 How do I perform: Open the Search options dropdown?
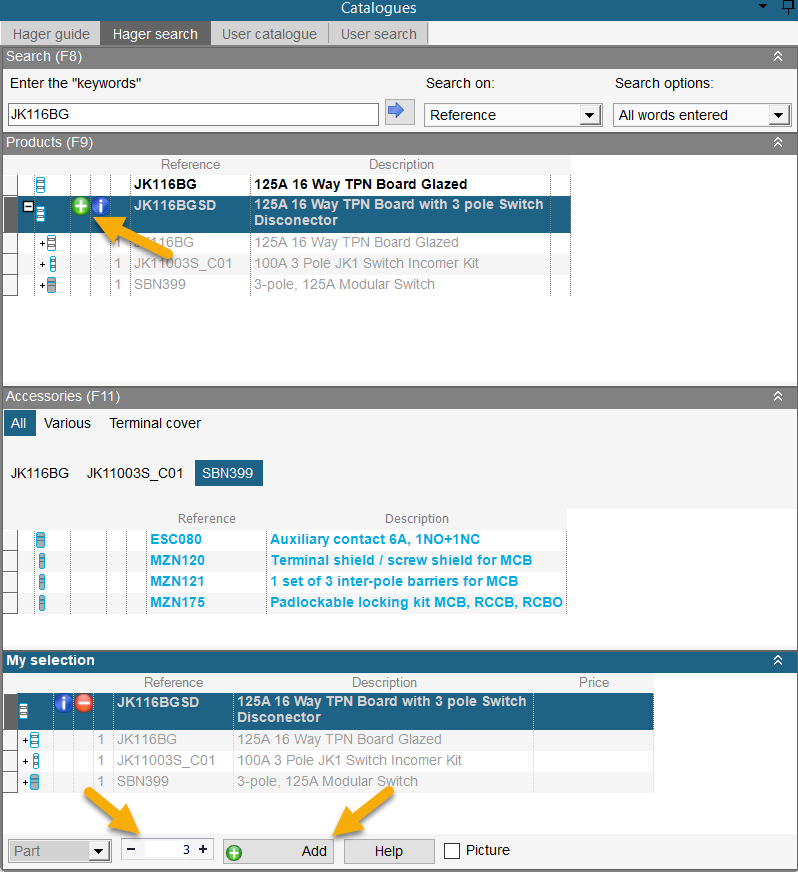tap(779, 115)
